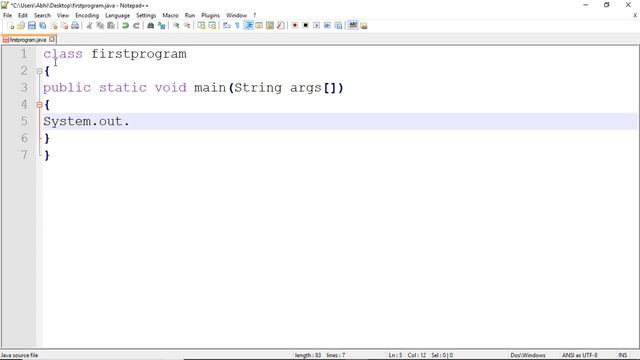
Task: Open Find with the binoculars icon
Action: (x=151, y=26)
